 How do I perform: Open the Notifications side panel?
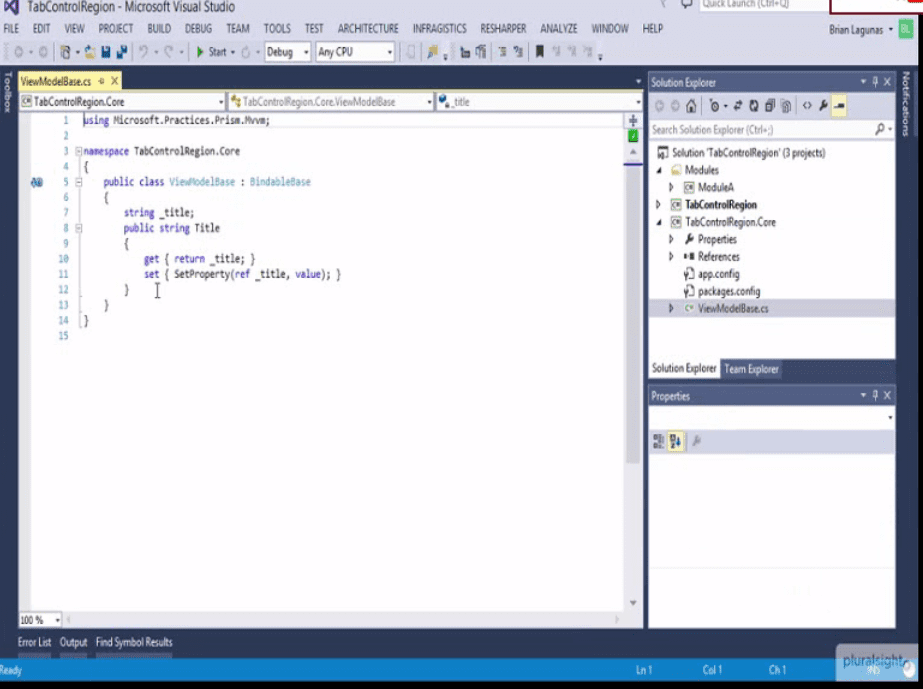pyautogui.click(x=906, y=104)
